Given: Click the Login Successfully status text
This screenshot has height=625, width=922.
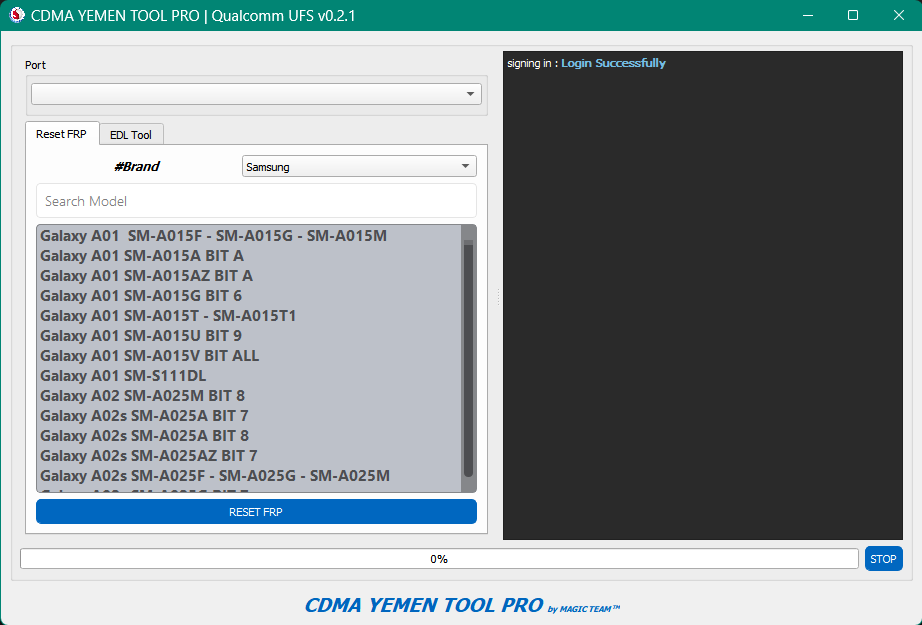Looking at the screenshot, I should pyautogui.click(x=612, y=62).
